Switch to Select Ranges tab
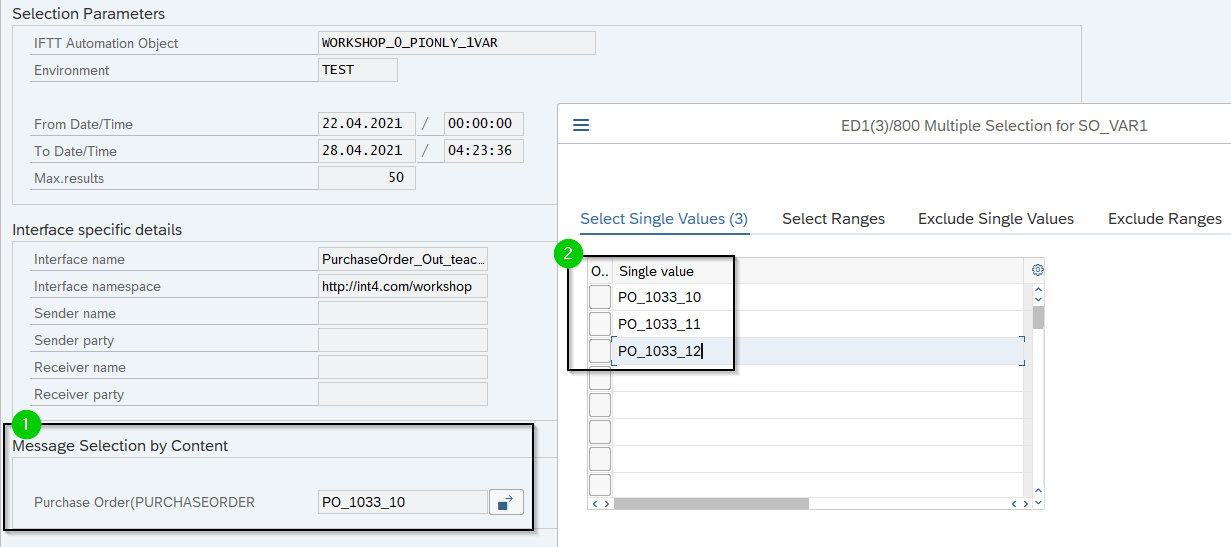Viewport: 1231px width, 547px height. (833, 219)
